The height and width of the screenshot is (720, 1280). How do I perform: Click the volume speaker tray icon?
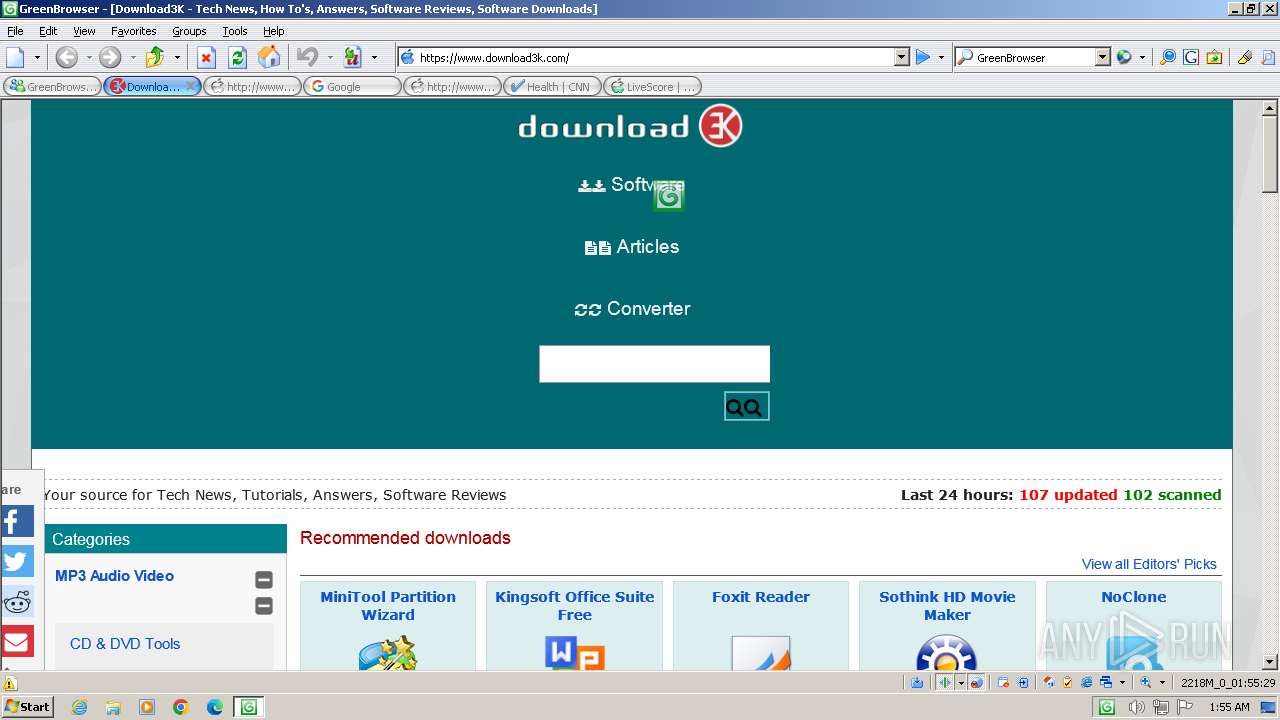pos(1137,707)
